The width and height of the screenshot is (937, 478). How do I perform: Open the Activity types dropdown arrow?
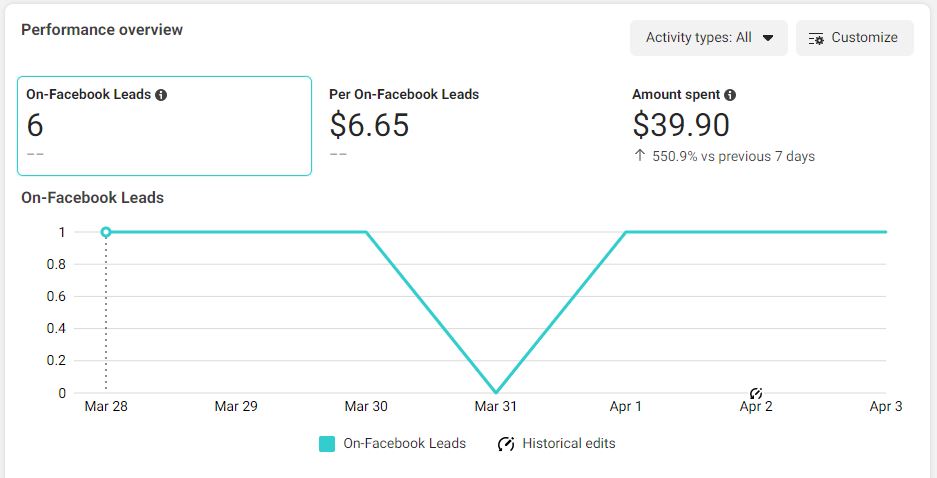click(x=768, y=38)
